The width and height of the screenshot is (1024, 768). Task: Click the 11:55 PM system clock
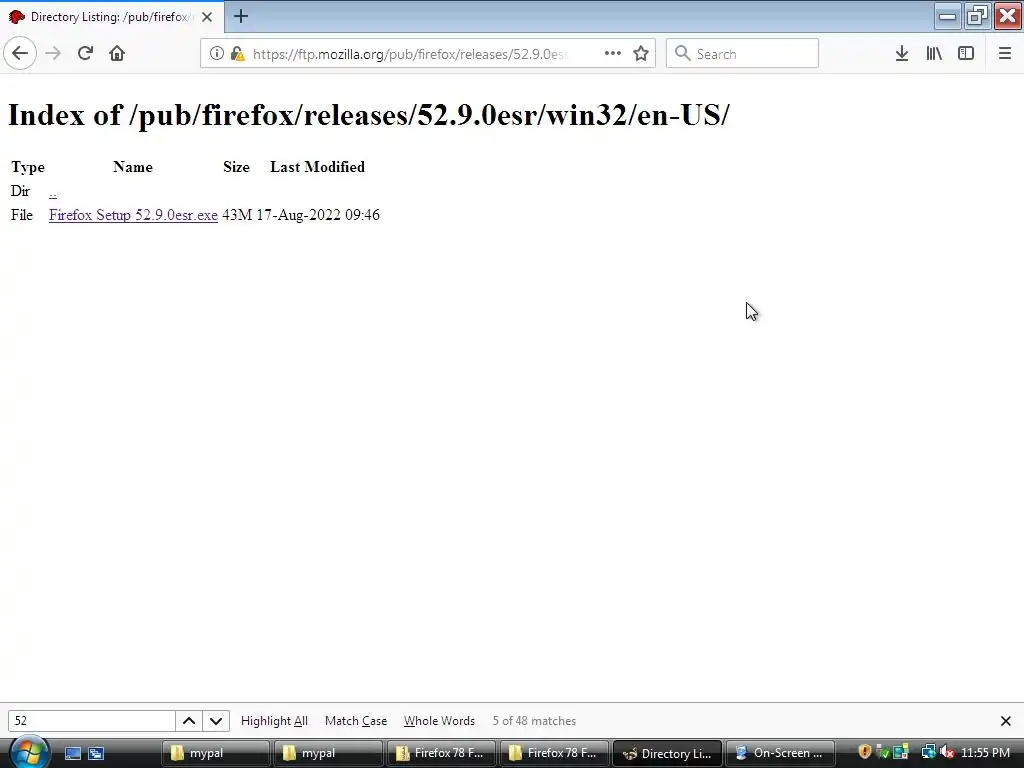point(985,753)
